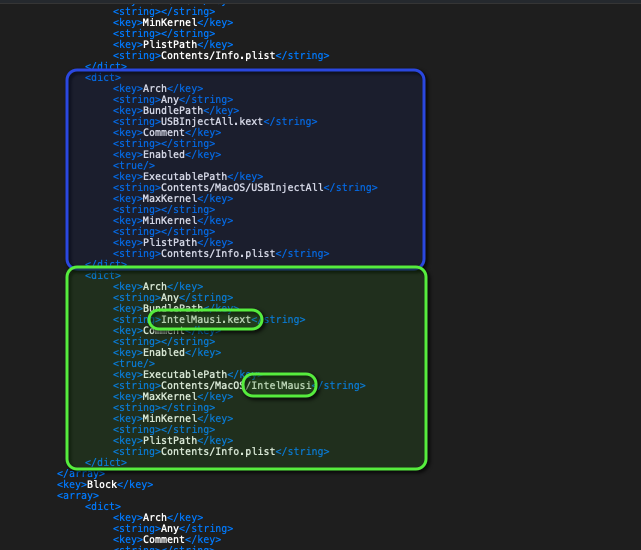641x550 pixels.
Task: Click the closing </array> tag above Block
Action: point(81,473)
